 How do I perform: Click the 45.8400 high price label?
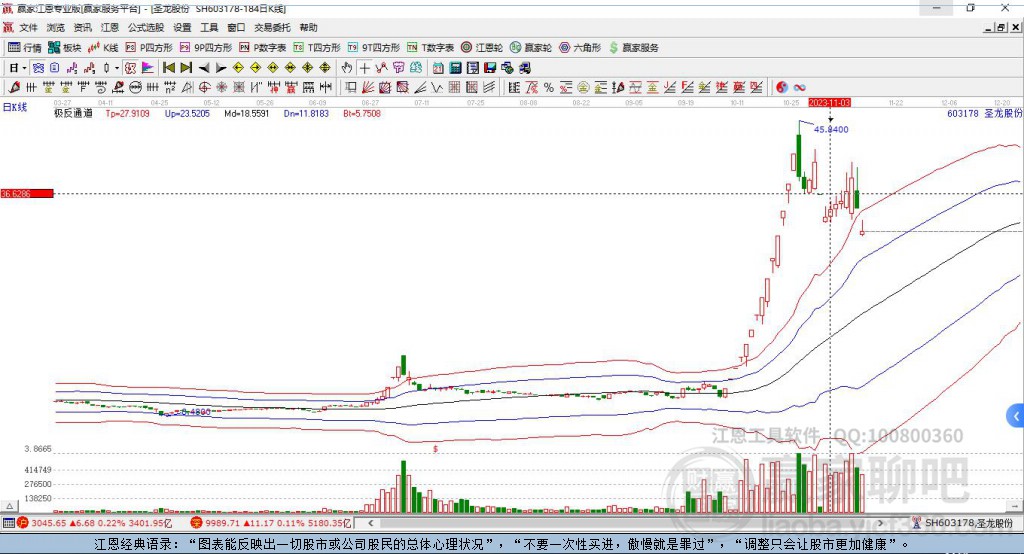[831, 129]
